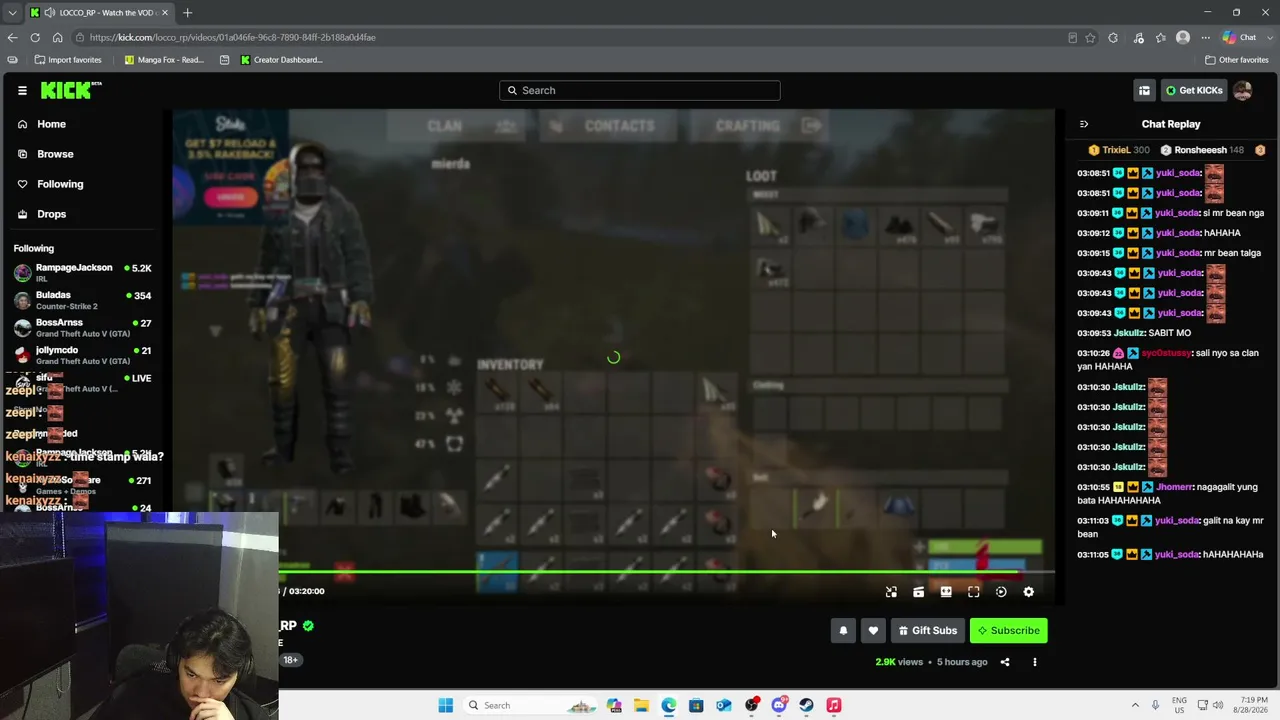Click the Chat Replay header
This screenshot has width=1280, height=720.
1171,124
